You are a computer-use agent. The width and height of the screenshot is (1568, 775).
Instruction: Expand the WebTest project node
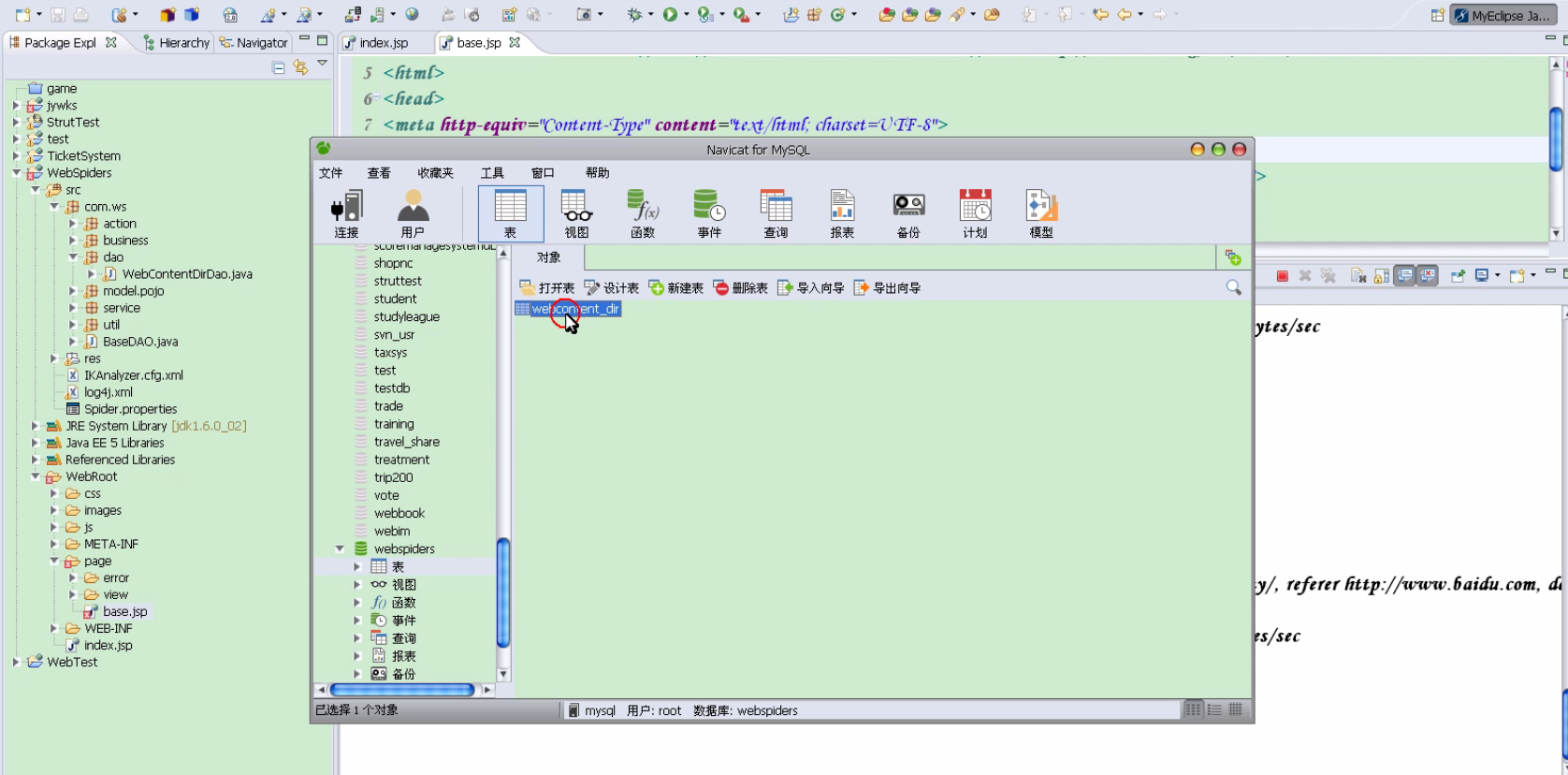tap(17, 662)
